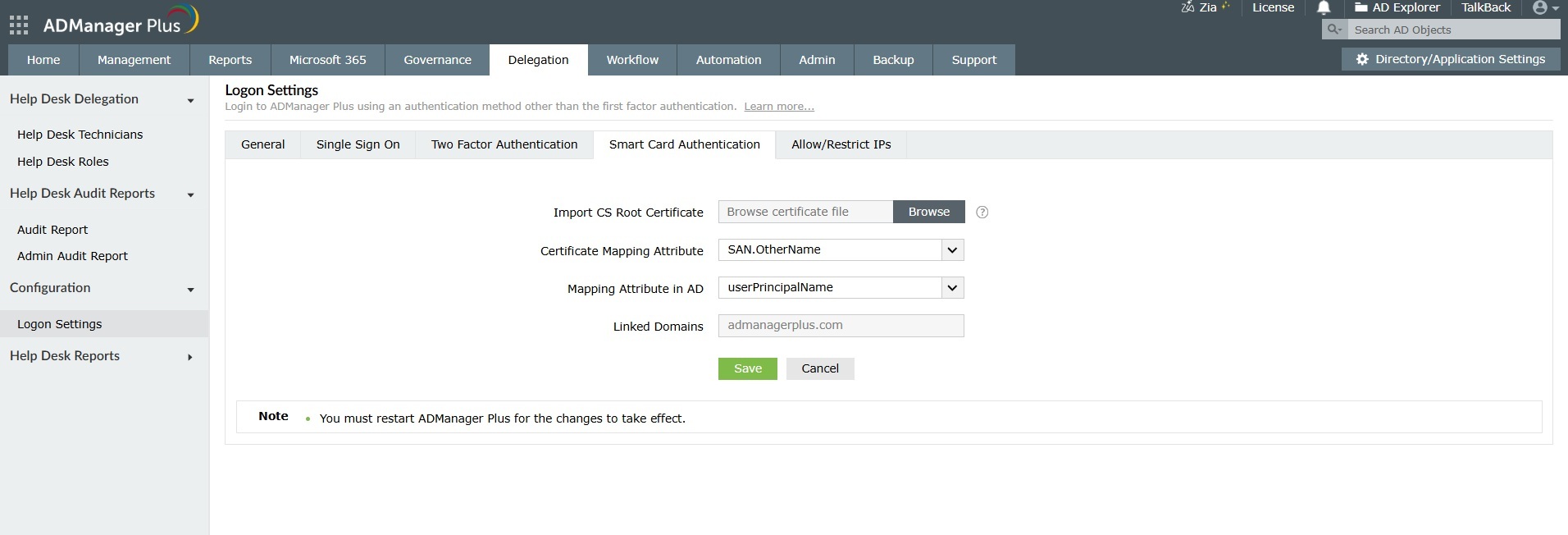This screenshot has height=535, width=1568.
Task: Select the Delegation tab
Action: coord(539,60)
